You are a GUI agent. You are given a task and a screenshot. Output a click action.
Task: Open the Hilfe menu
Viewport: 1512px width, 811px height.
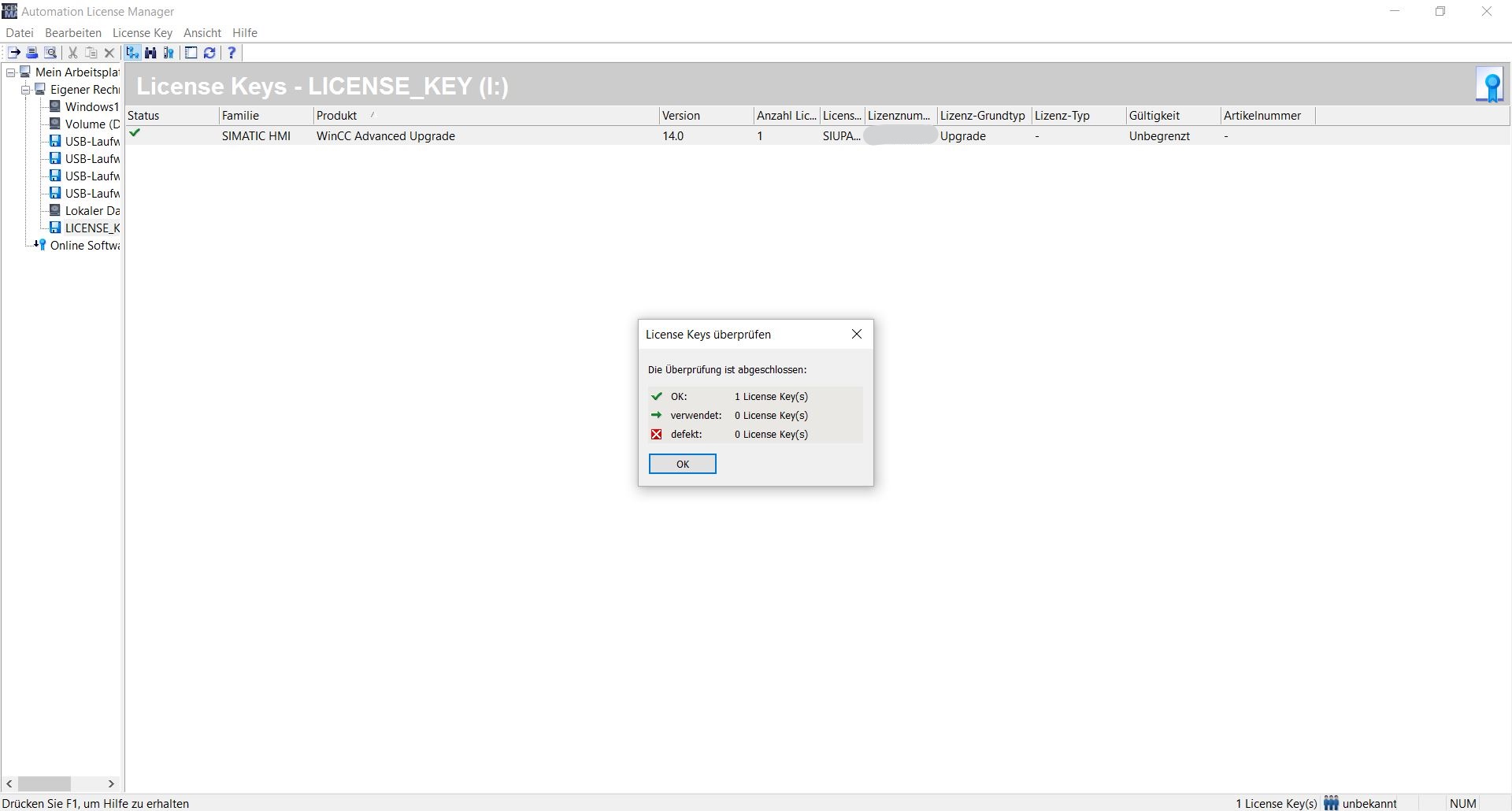coord(245,33)
